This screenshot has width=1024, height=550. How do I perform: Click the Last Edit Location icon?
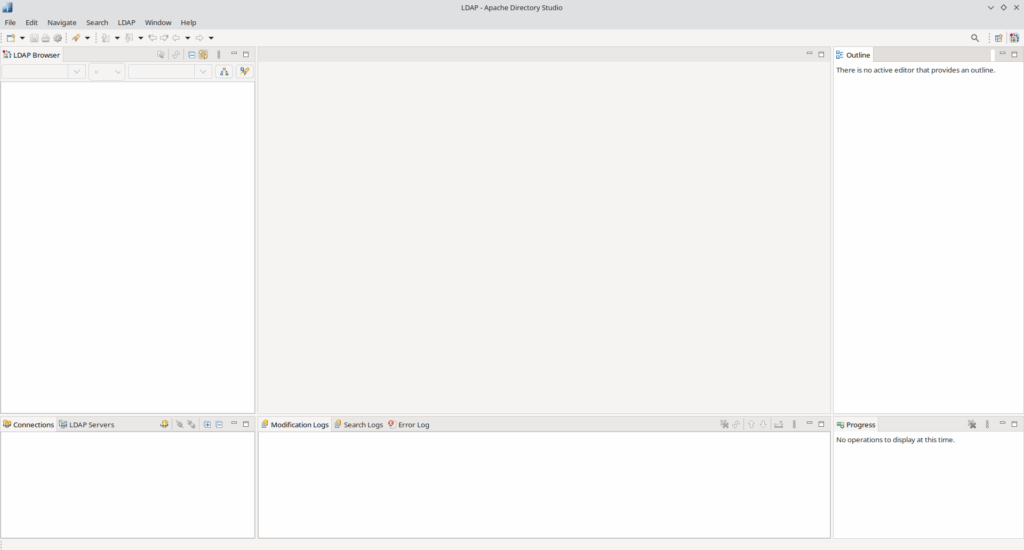(152, 38)
